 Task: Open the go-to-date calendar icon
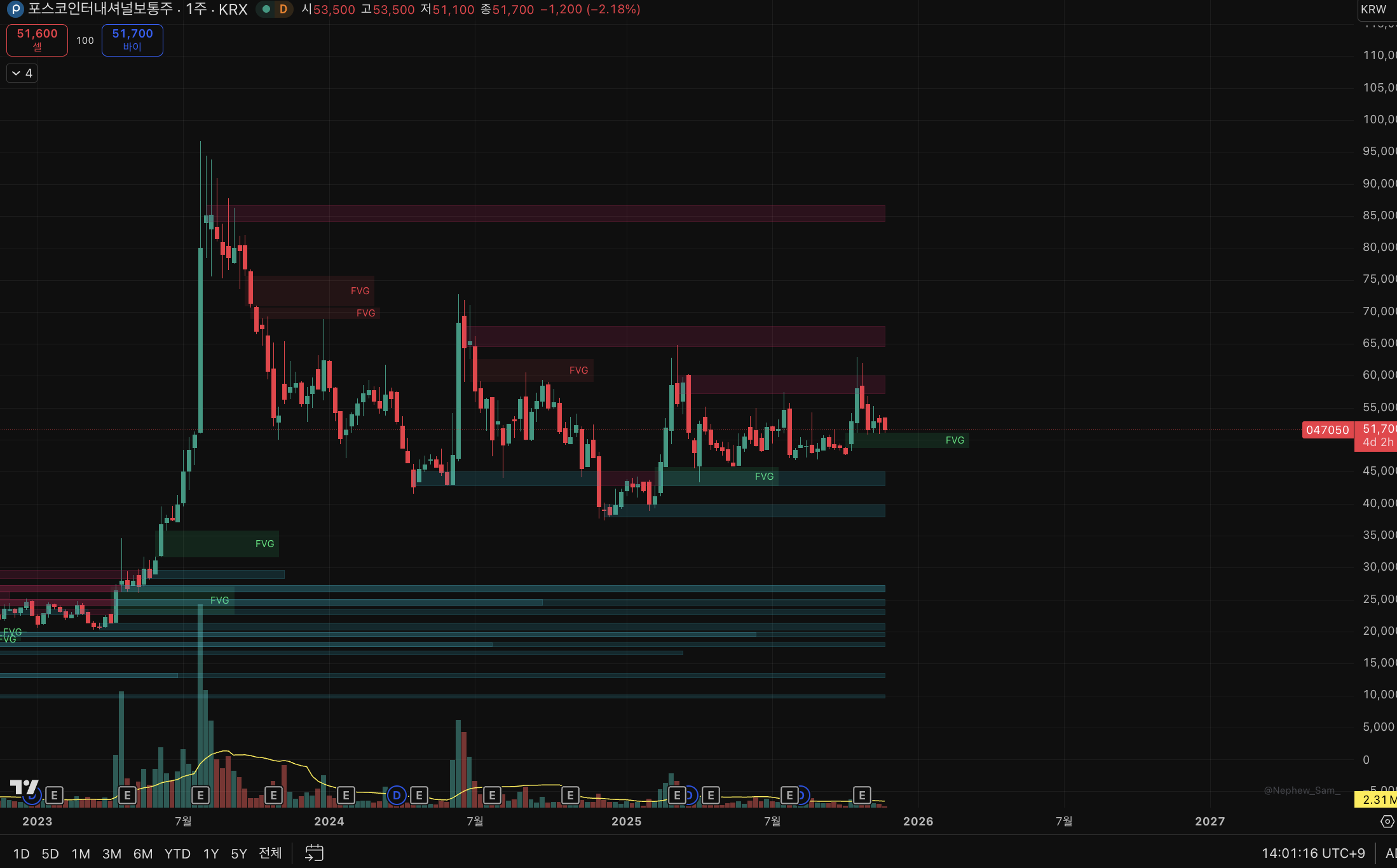(314, 853)
